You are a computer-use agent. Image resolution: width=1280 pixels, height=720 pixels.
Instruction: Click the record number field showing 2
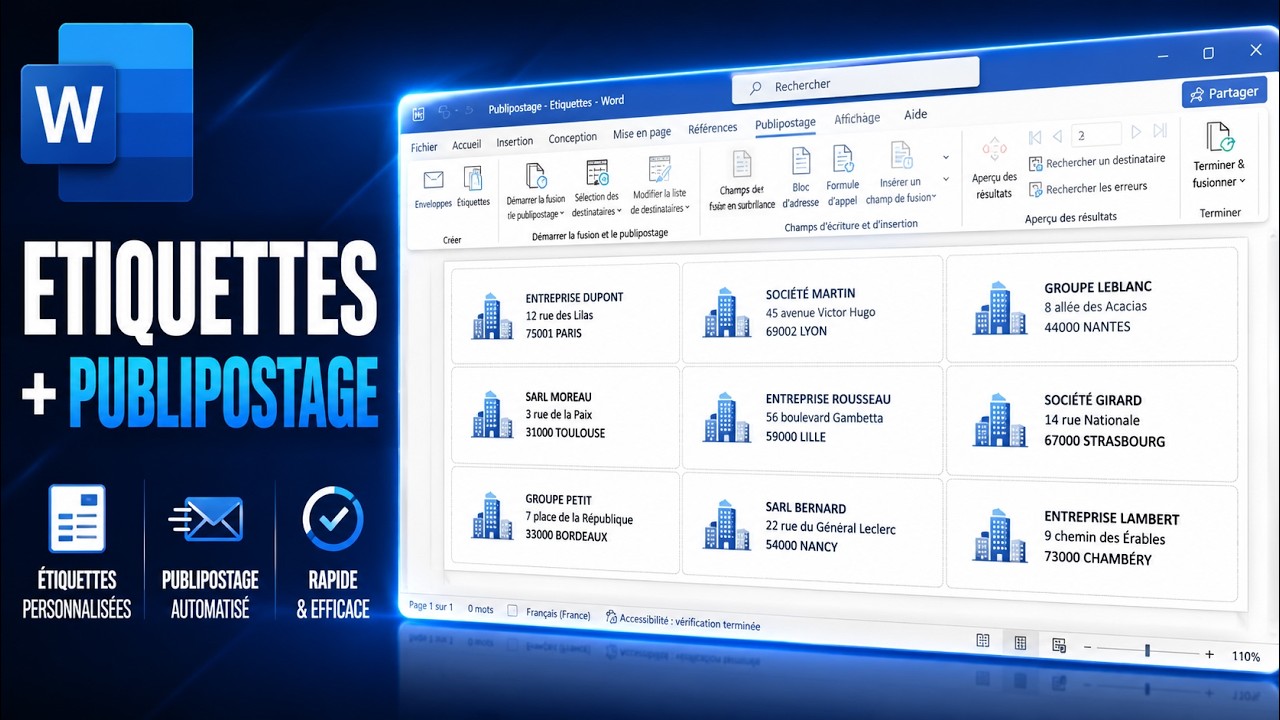click(x=1096, y=135)
